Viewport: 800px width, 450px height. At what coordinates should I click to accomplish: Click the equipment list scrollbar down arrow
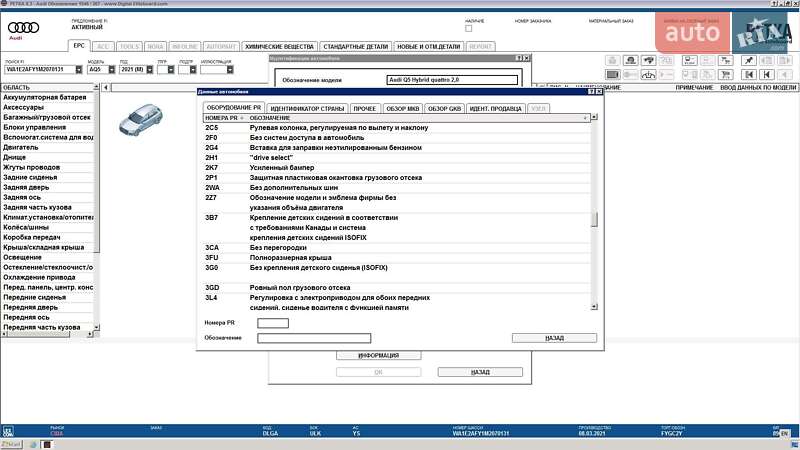pos(594,306)
